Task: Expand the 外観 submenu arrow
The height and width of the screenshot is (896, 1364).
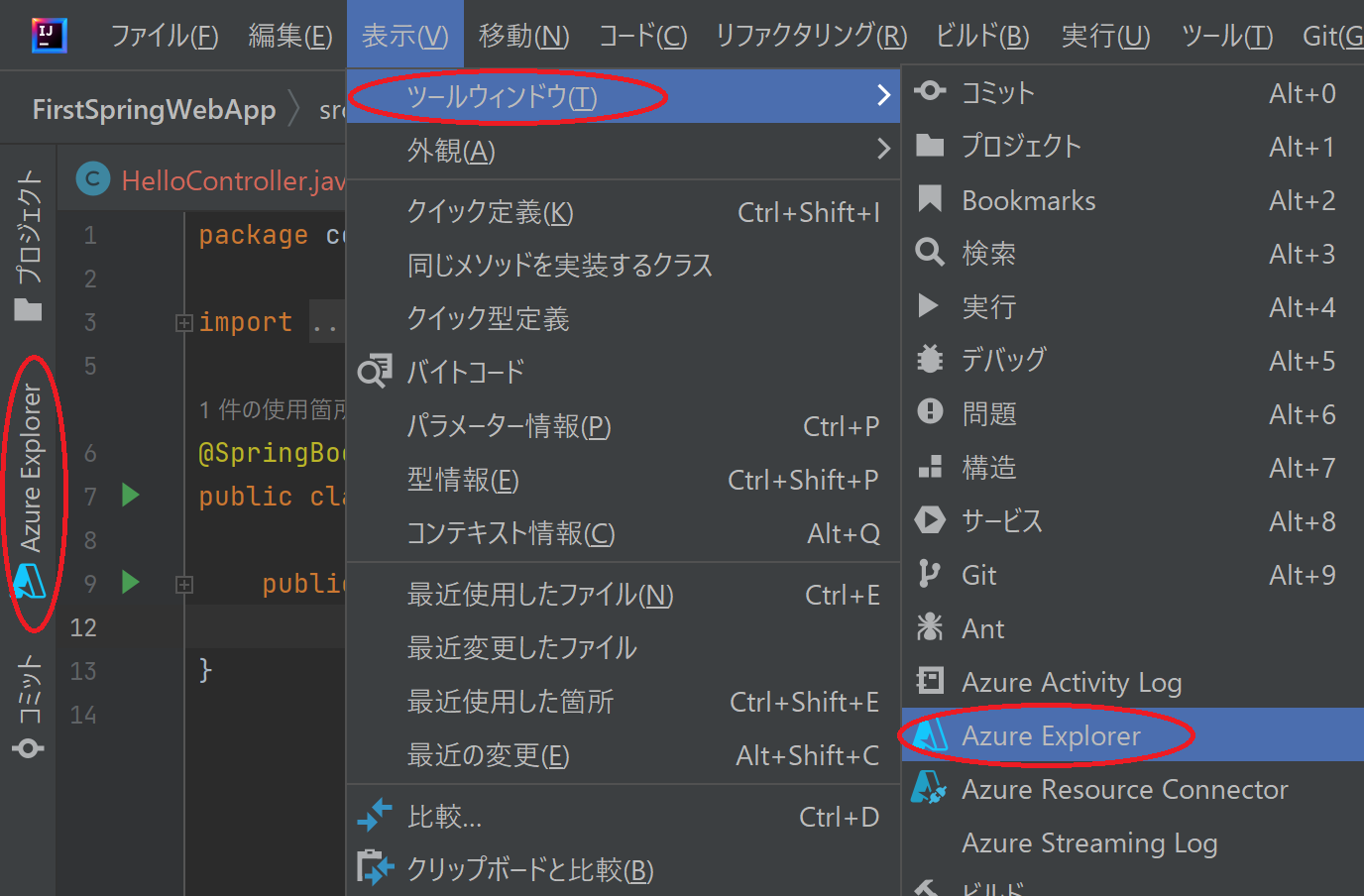Action: coord(883,150)
